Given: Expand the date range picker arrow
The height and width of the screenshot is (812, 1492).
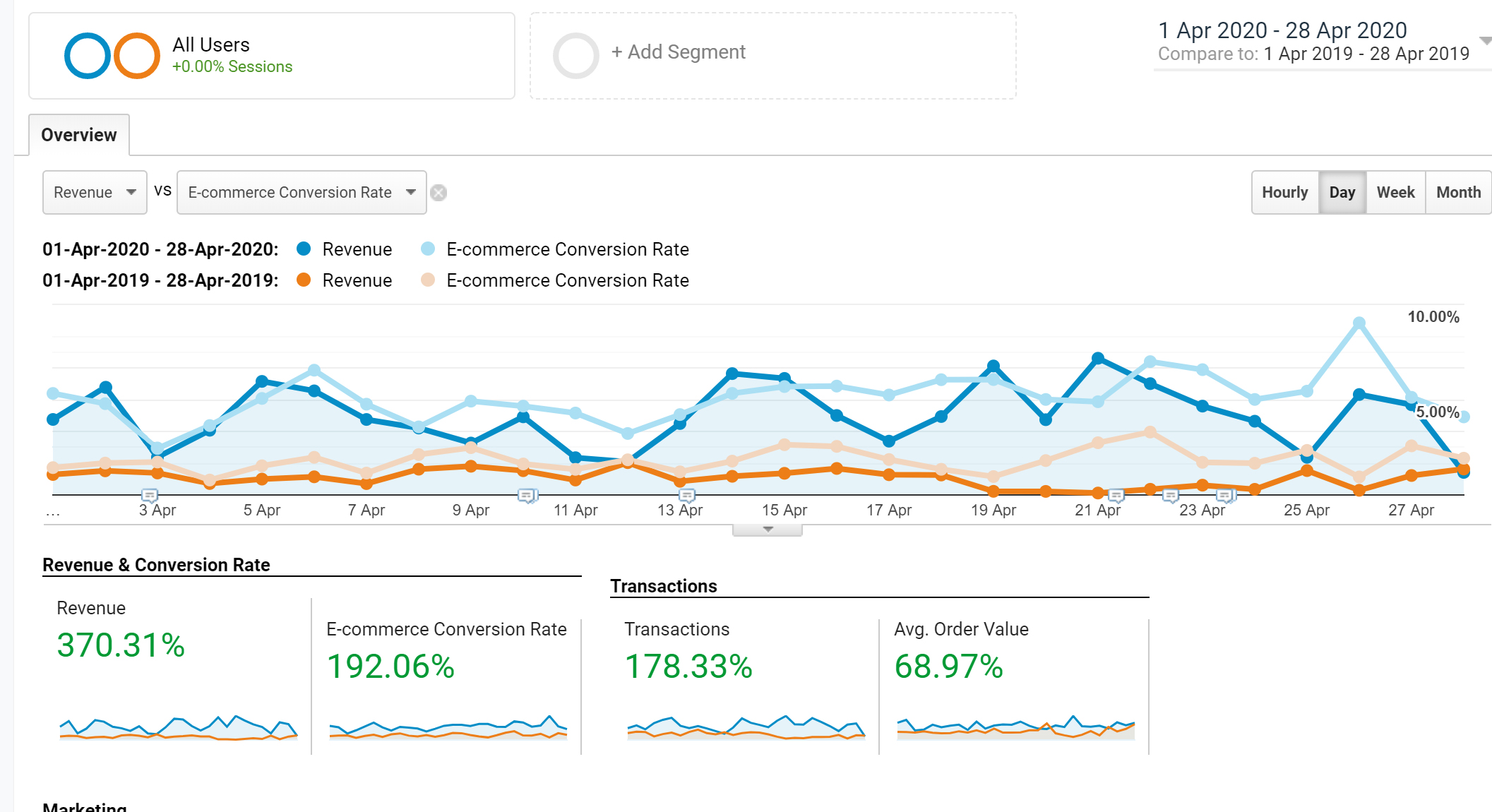Looking at the screenshot, I should (1485, 41).
